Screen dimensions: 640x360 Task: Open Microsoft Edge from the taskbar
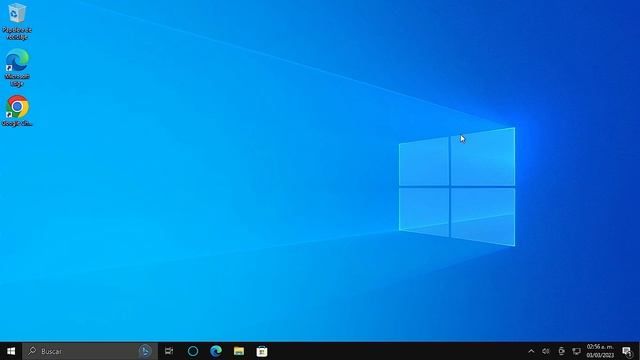[216, 351]
